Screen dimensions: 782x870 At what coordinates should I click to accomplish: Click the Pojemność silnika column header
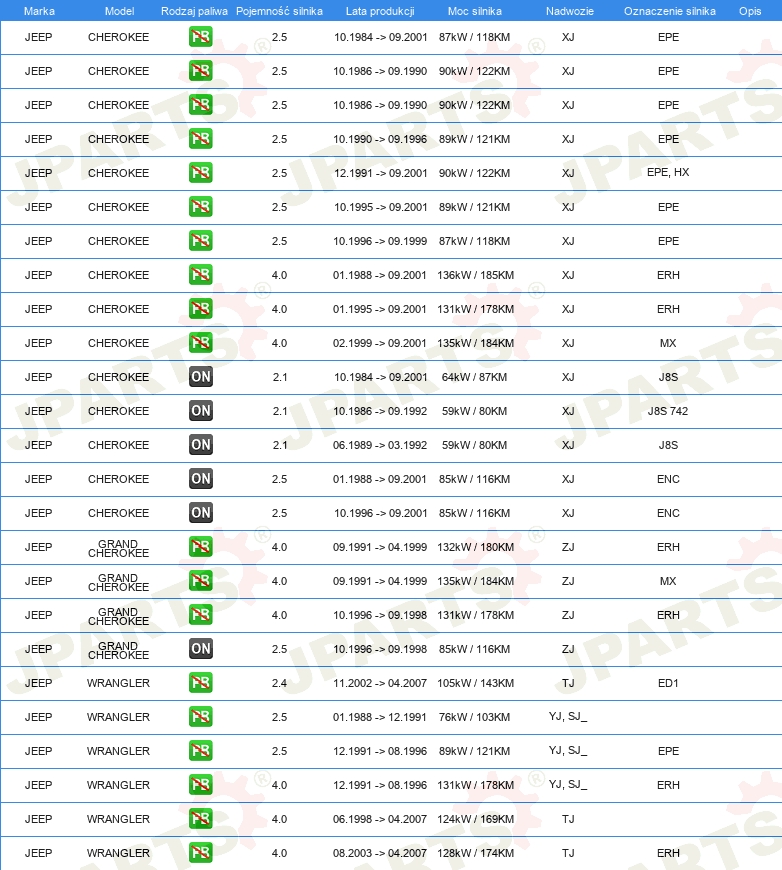pos(279,11)
